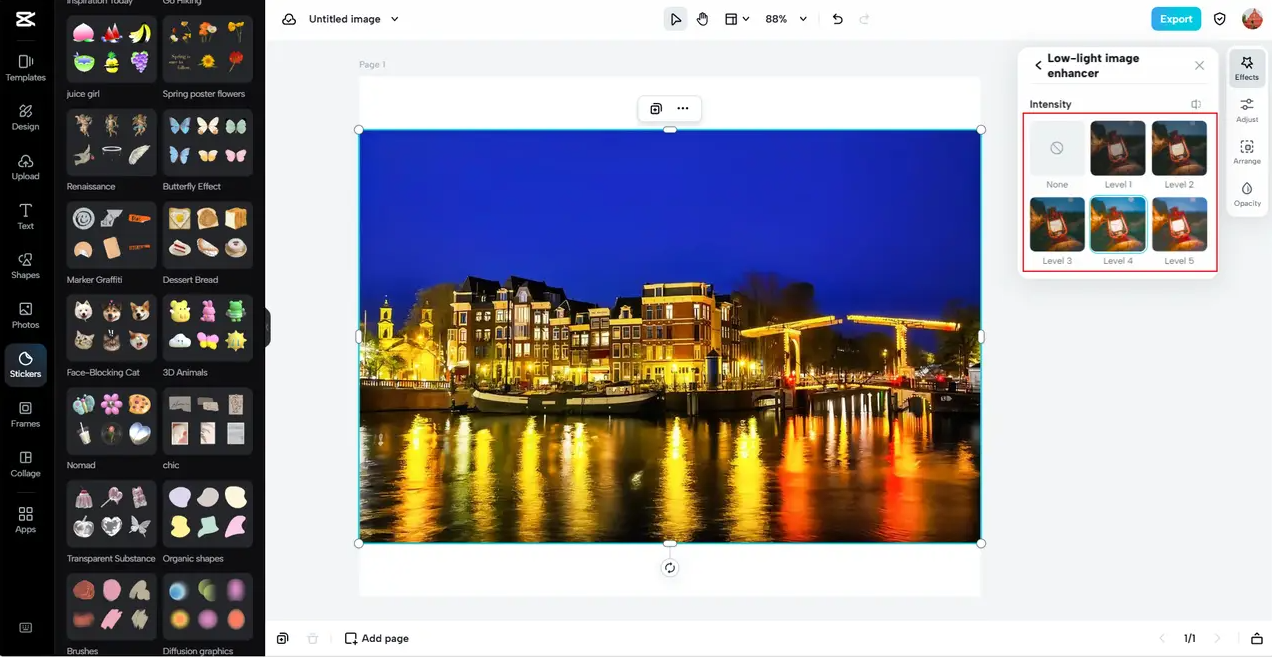Click the delete page trash icon
This screenshot has height=657, width=1272.
pos(312,638)
